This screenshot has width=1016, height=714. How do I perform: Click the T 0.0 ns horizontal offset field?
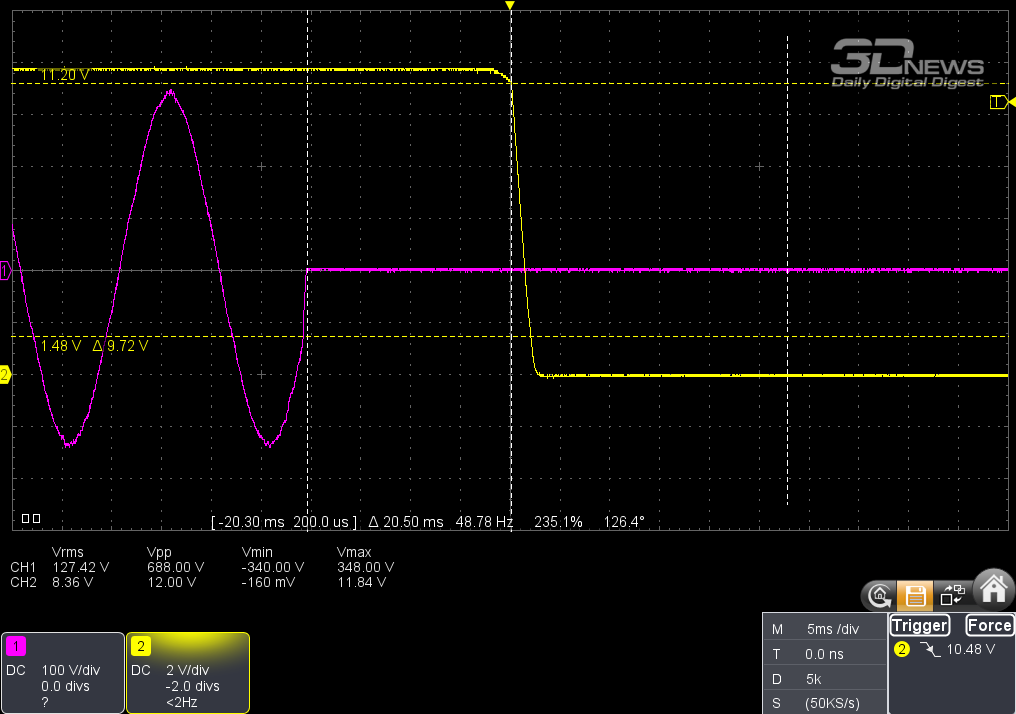click(824, 654)
